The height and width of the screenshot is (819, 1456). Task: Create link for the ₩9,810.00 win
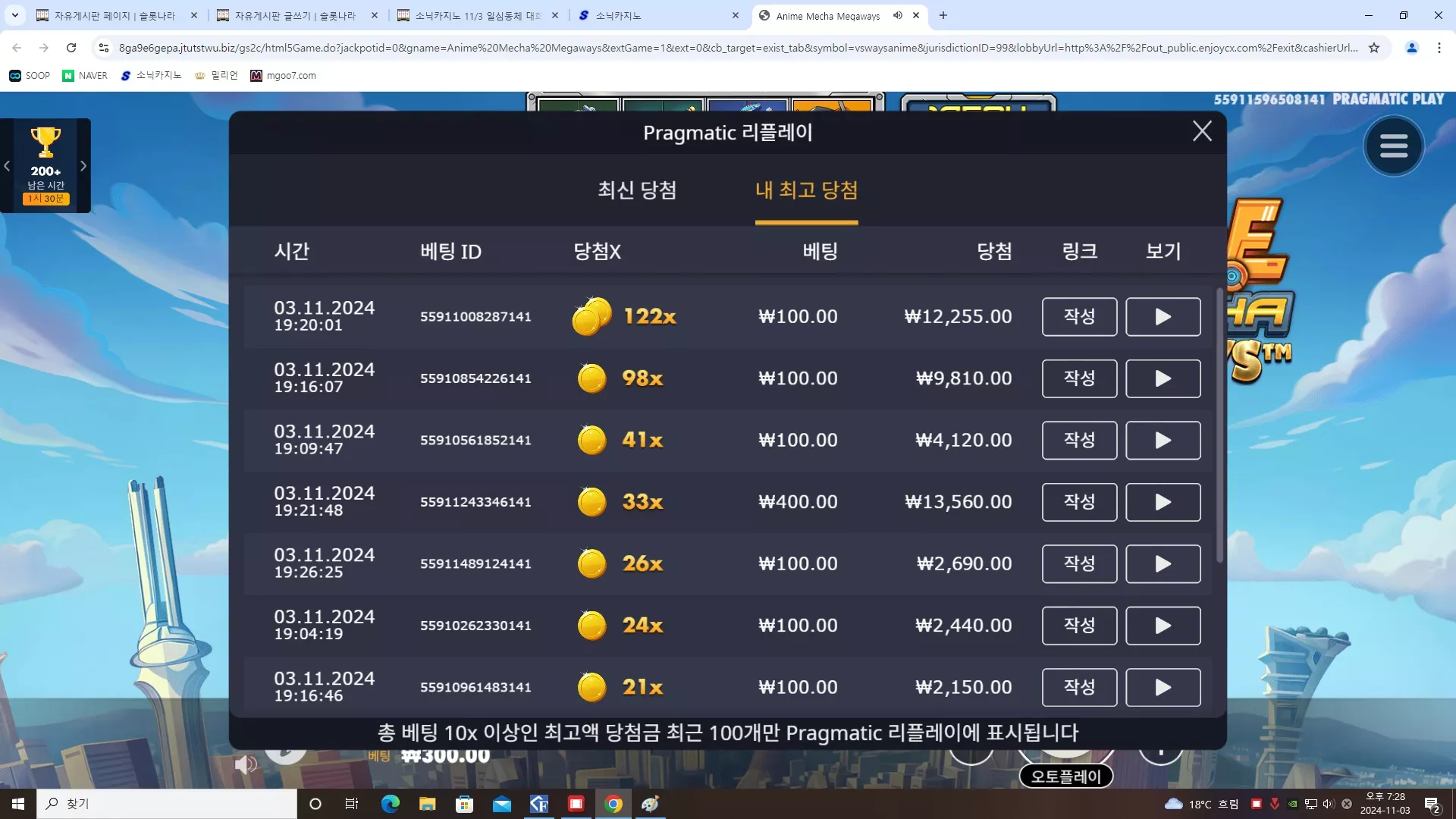click(x=1079, y=378)
